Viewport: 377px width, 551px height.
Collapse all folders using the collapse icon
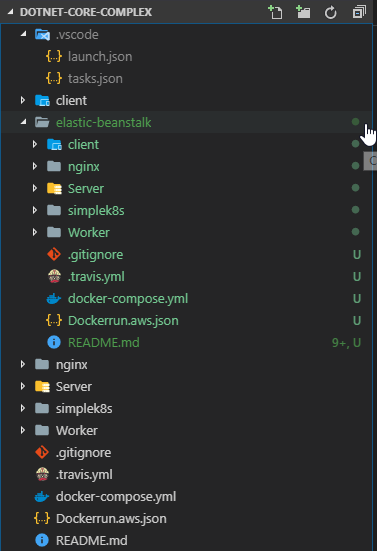coord(359,12)
